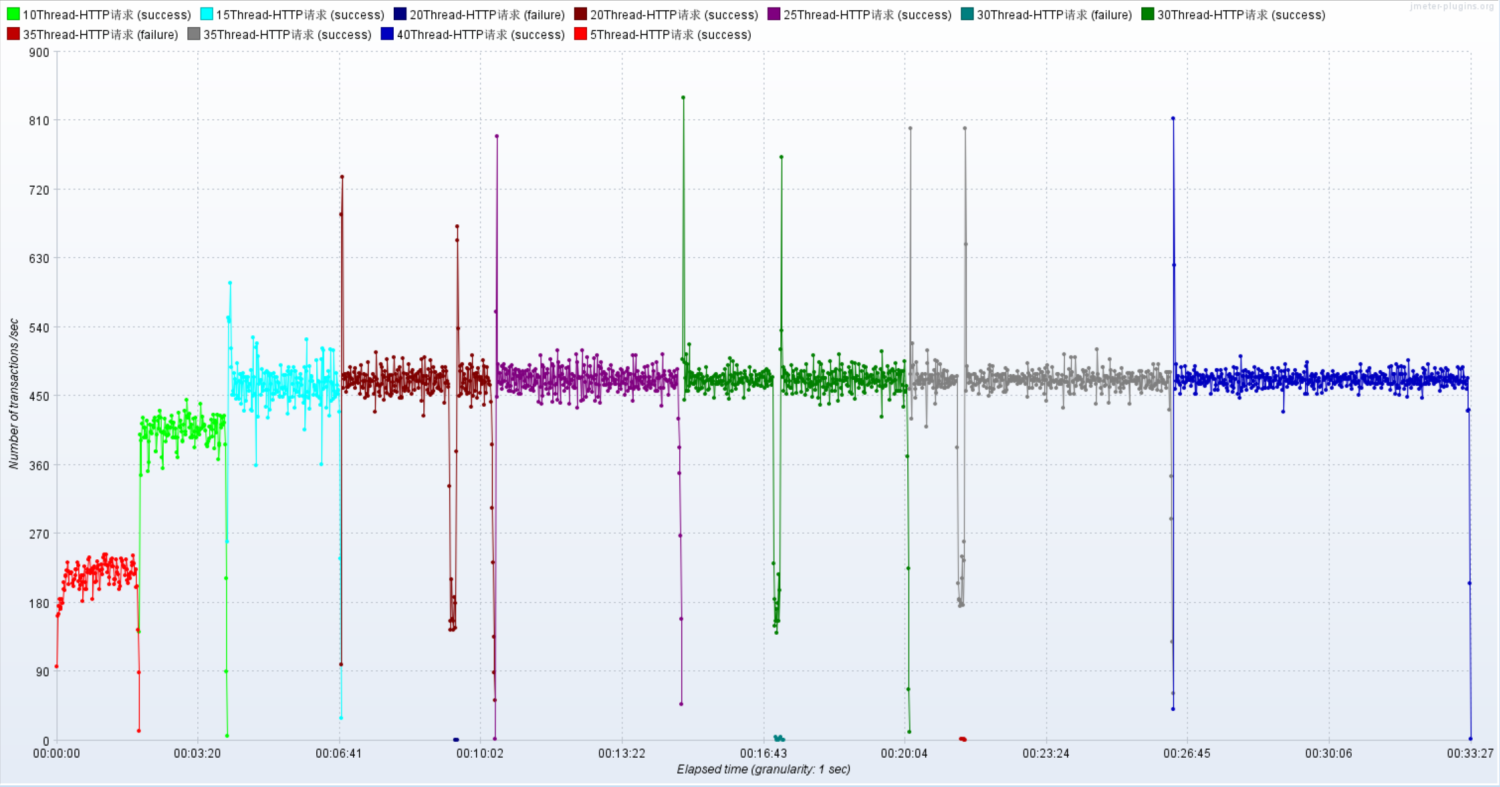Image resolution: width=1500 pixels, height=787 pixels.
Task: Click the 25Thread success purple legend swatch
Action: pos(774,15)
